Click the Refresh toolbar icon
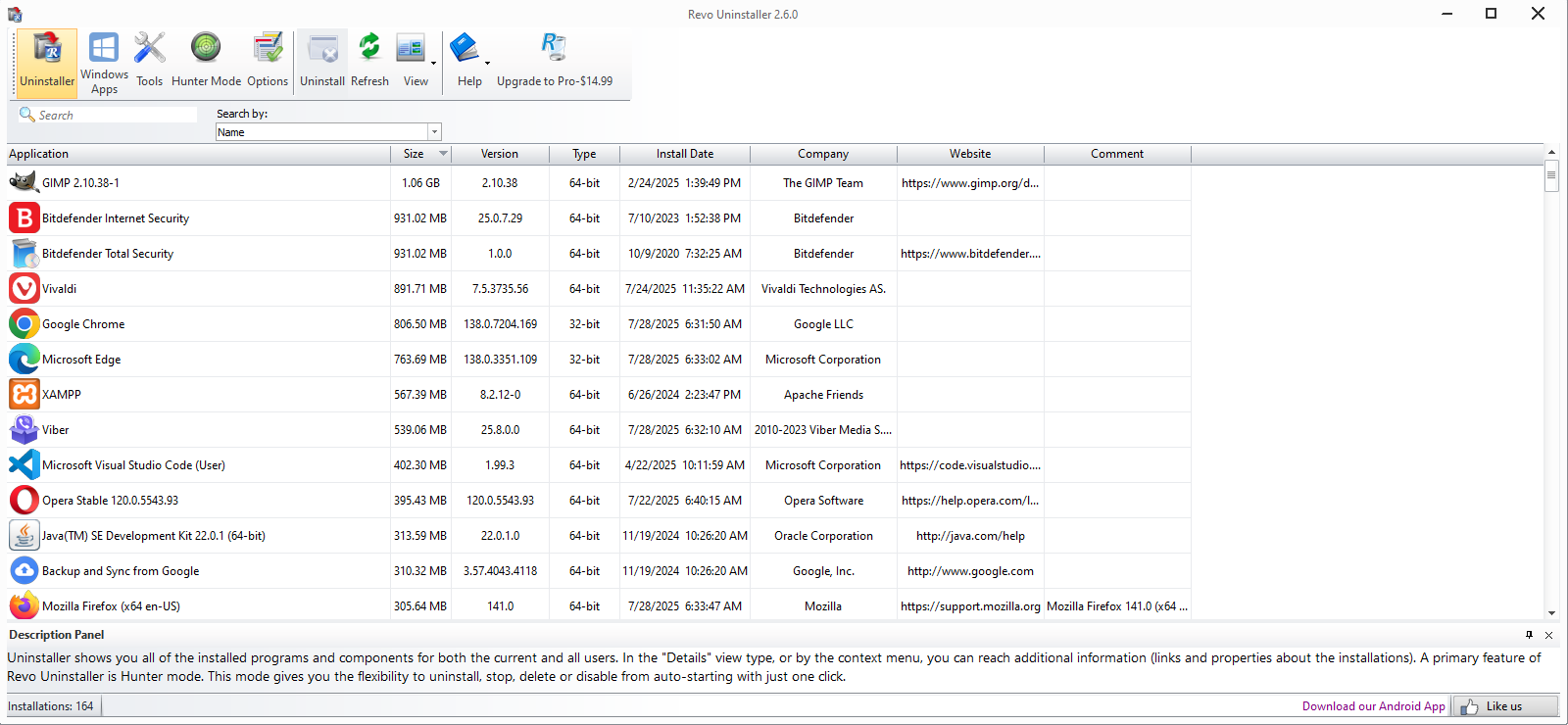 369,61
